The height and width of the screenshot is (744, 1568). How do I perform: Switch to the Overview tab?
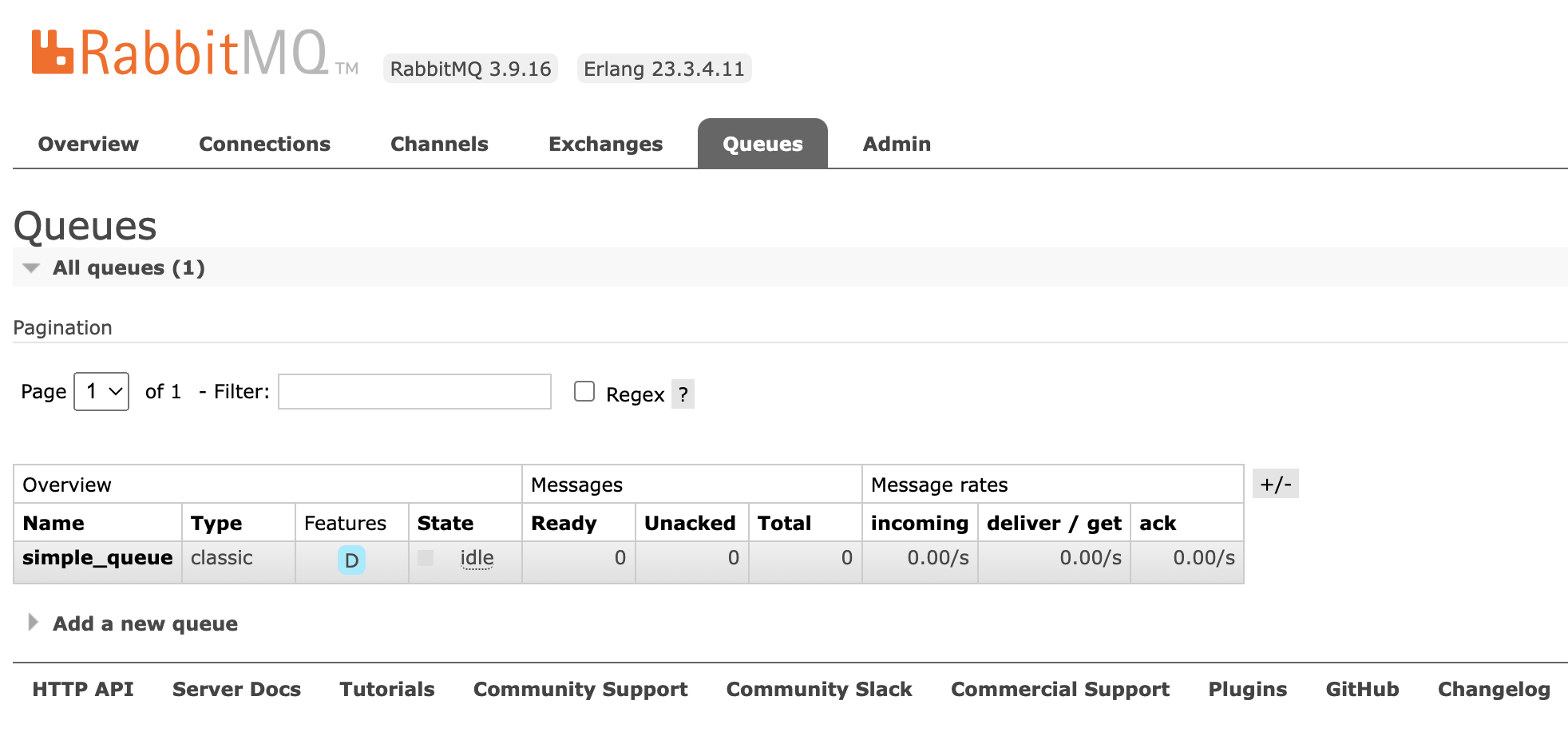click(x=88, y=144)
